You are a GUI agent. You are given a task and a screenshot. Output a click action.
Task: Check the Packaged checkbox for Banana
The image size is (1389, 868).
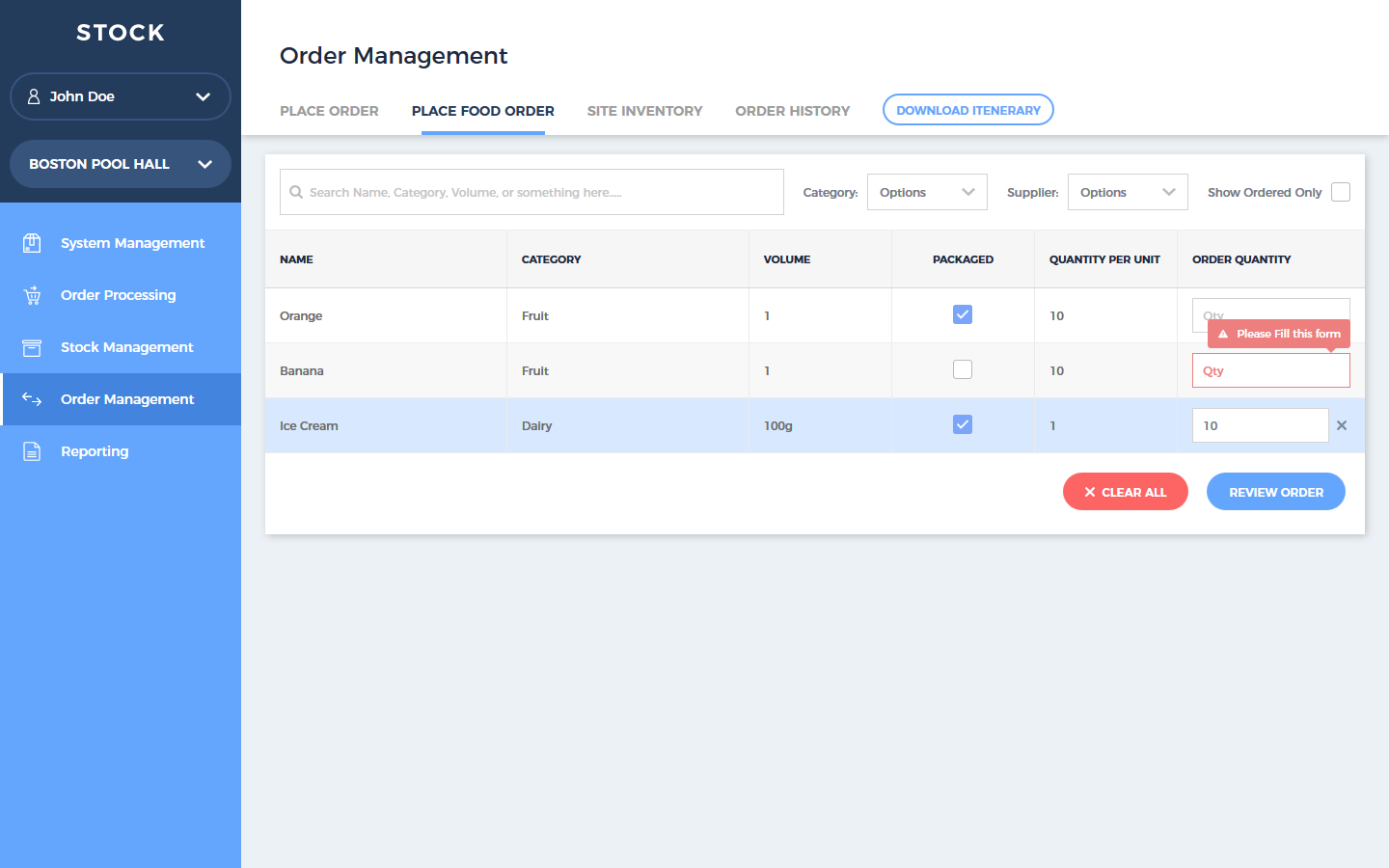click(963, 369)
